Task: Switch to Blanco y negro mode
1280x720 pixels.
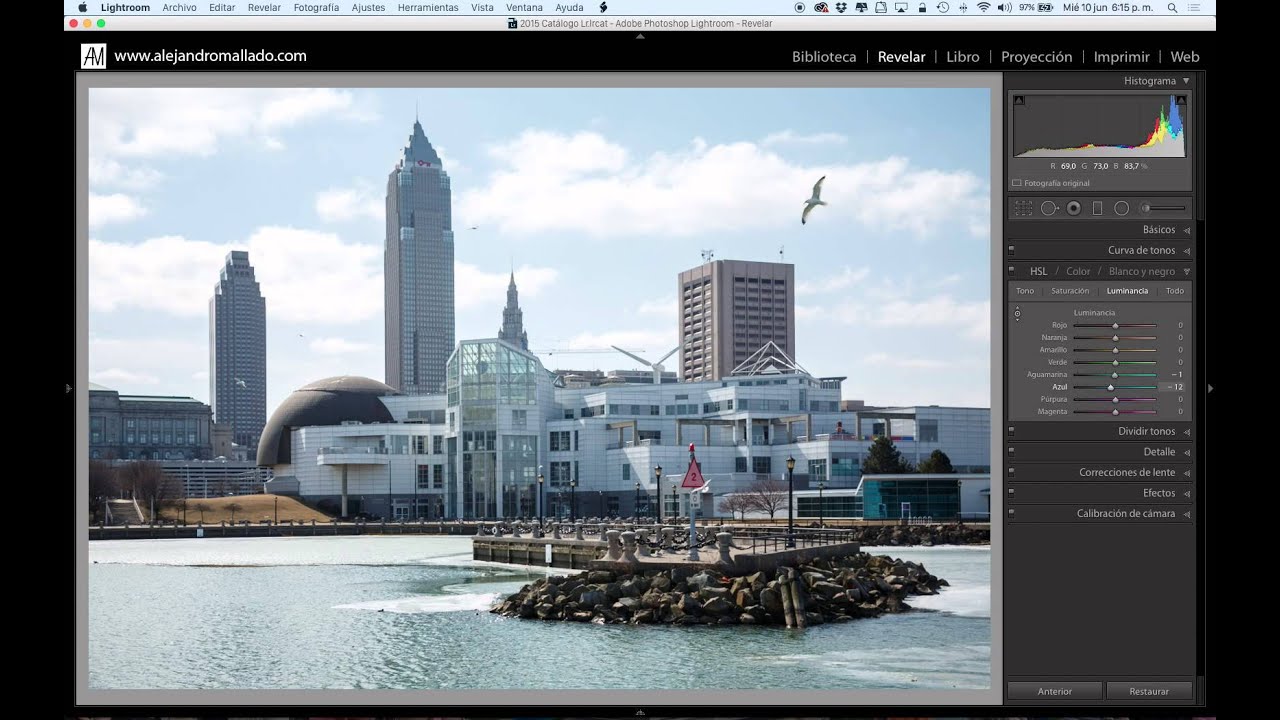Action: point(1142,271)
